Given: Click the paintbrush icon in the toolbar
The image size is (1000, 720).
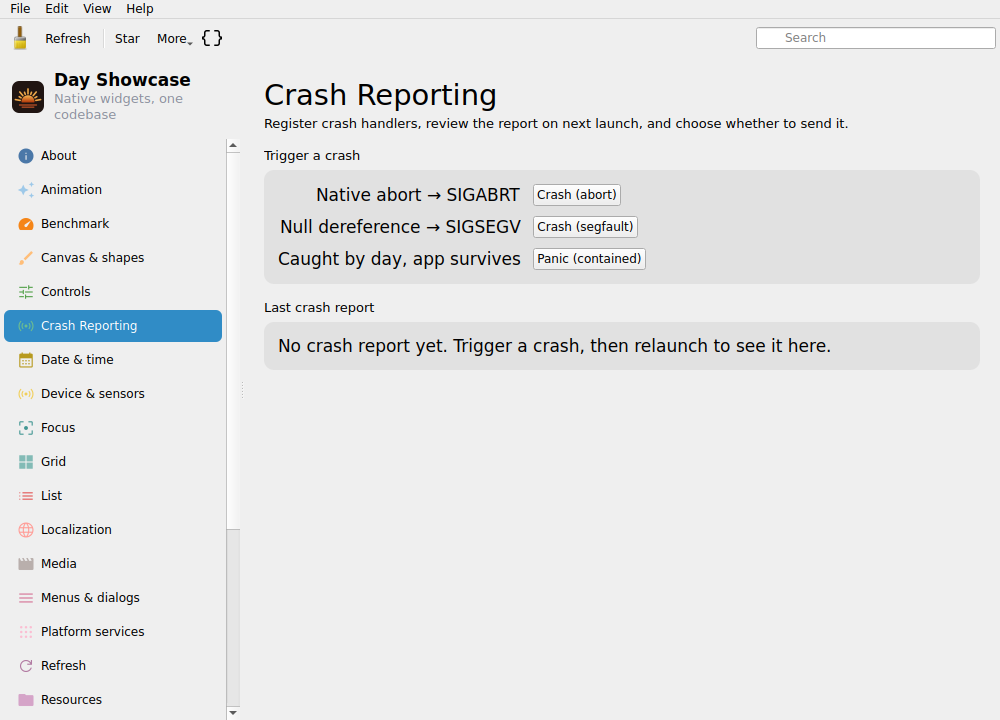Looking at the screenshot, I should (x=20, y=38).
